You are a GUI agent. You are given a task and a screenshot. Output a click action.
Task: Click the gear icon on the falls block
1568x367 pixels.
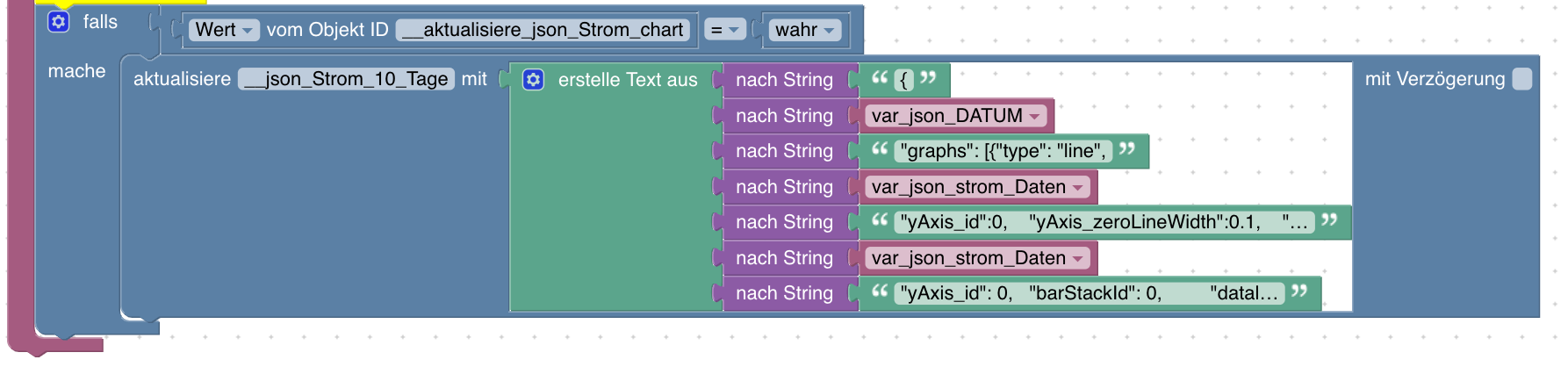pos(58,22)
